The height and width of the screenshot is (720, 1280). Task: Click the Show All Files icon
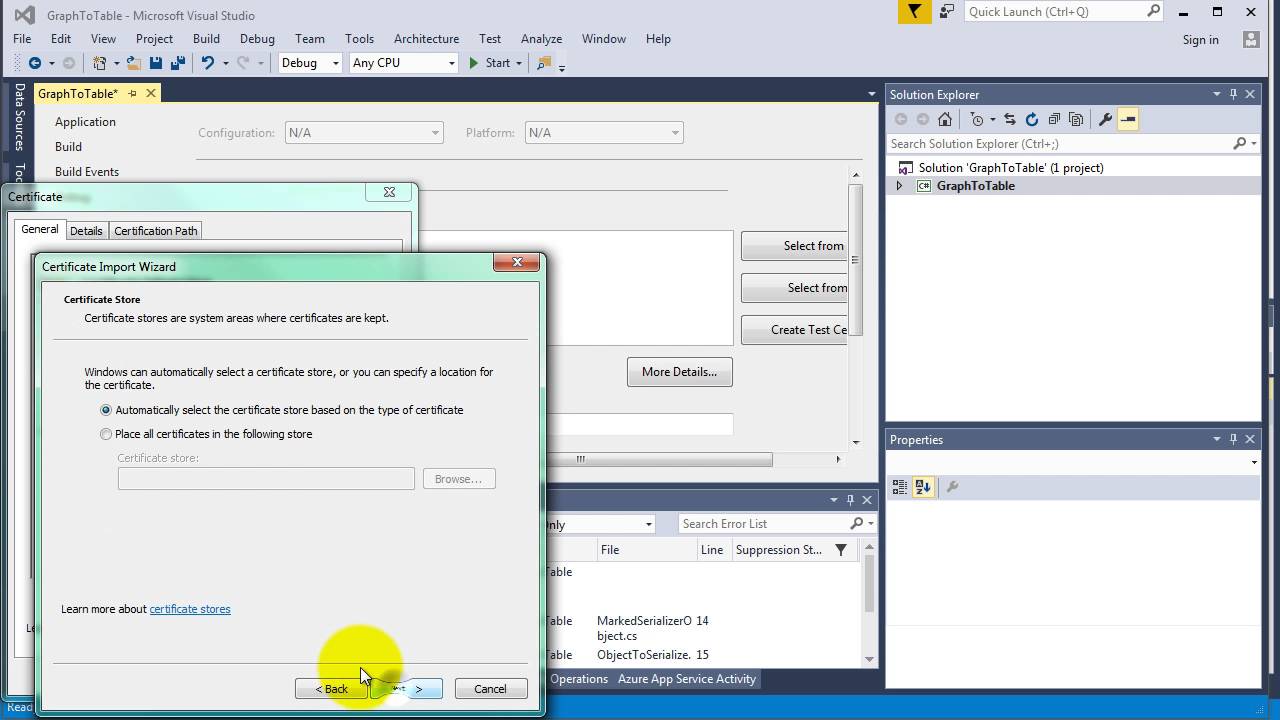(x=1076, y=119)
